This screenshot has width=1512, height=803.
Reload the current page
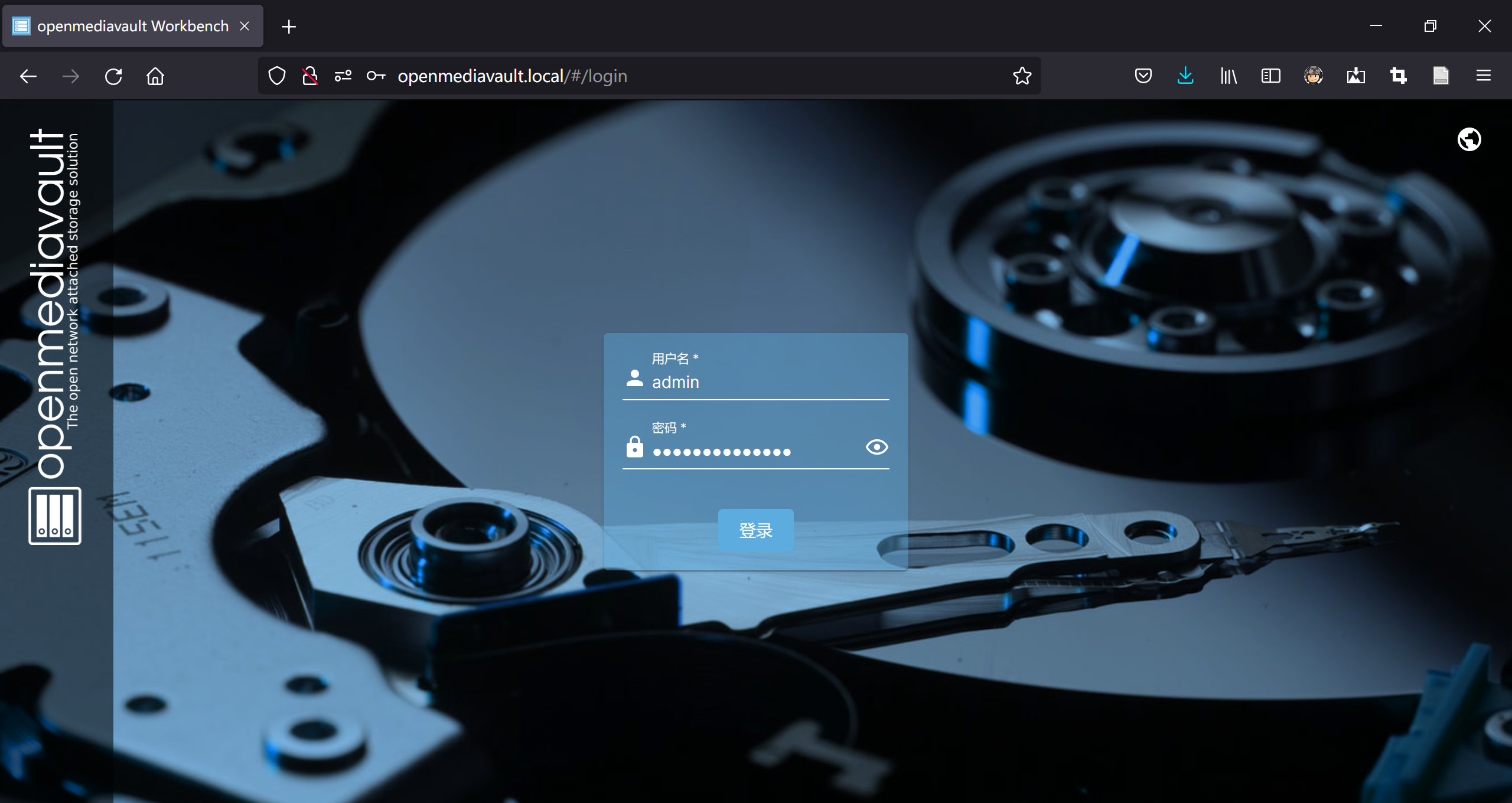(113, 76)
